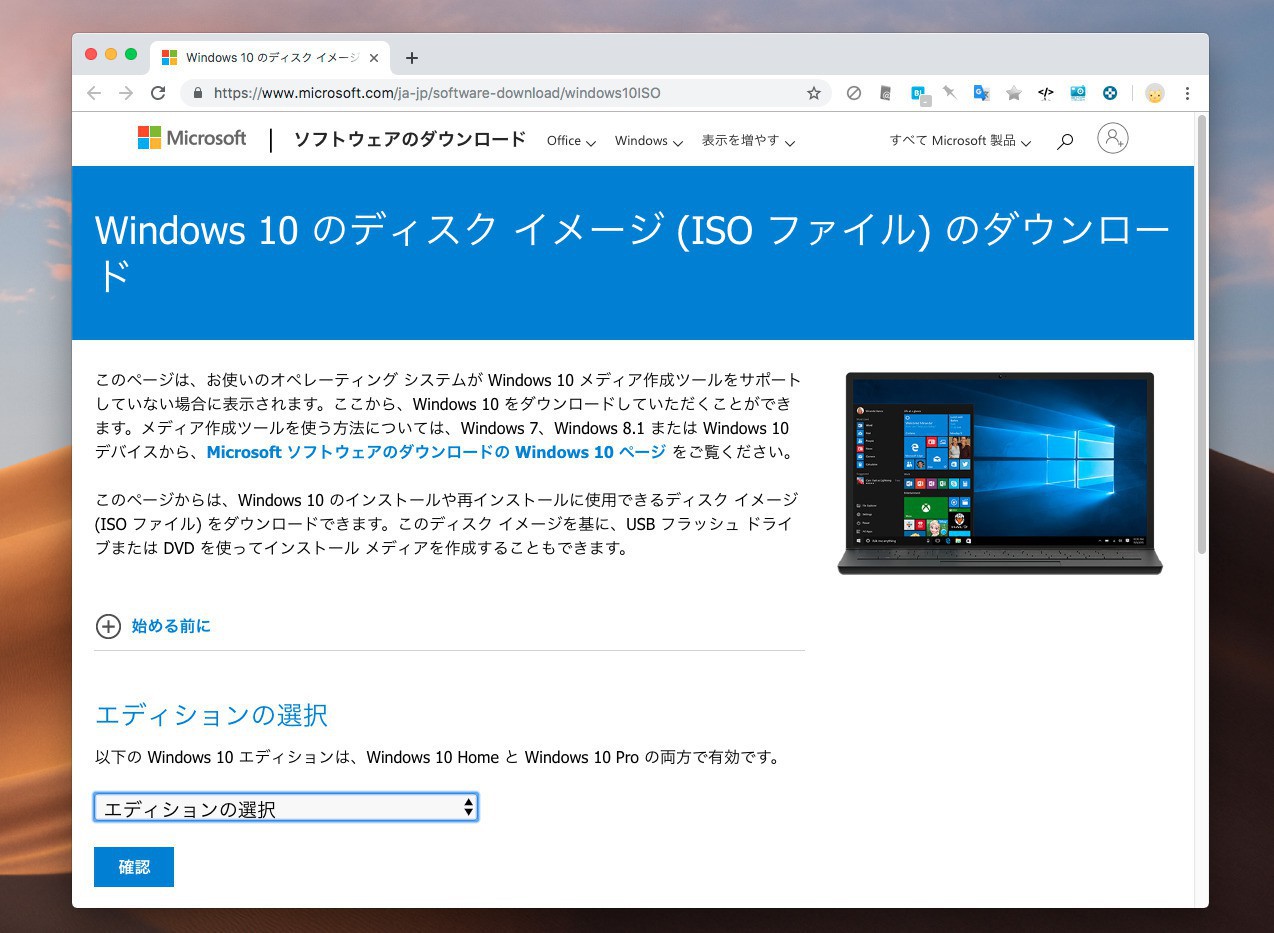The image size is (1274, 933).
Task: Click the gray star extension icon
Action: [x=1014, y=93]
